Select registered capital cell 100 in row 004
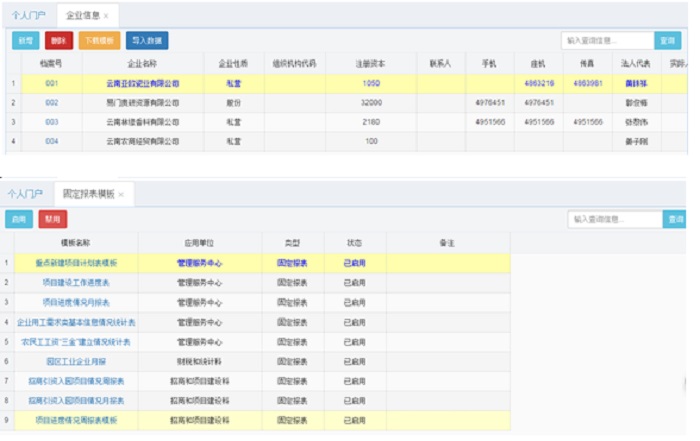 (x=371, y=141)
